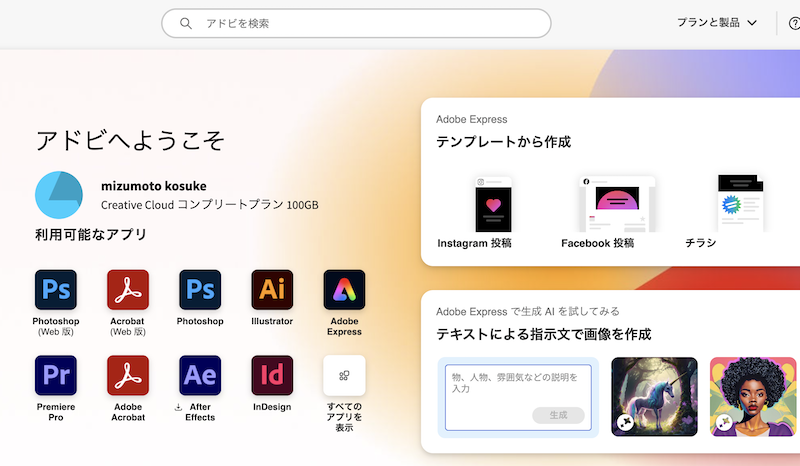
Task: Open the InDesign app icon
Action: (x=272, y=376)
